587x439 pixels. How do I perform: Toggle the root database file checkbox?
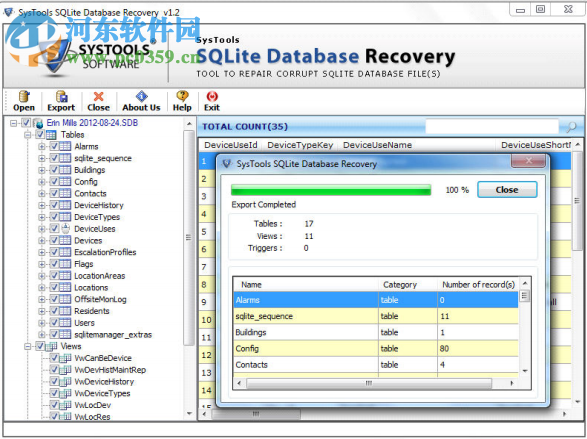tap(26, 123)
